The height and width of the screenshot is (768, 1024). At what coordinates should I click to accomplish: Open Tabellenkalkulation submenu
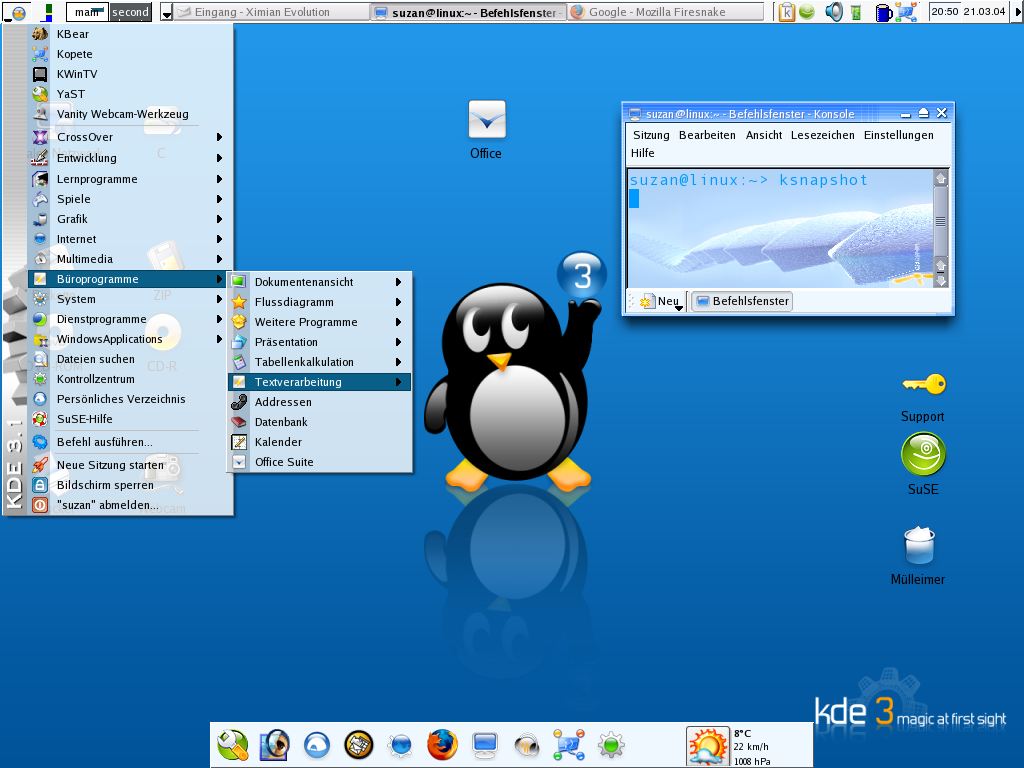point(320,362)
